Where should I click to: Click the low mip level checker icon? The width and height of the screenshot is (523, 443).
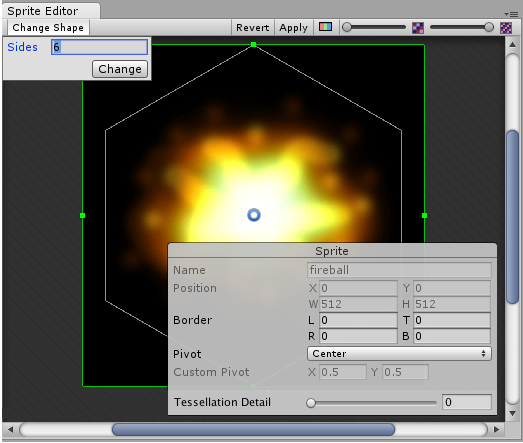pyautogui.click(x=418, y=28)
